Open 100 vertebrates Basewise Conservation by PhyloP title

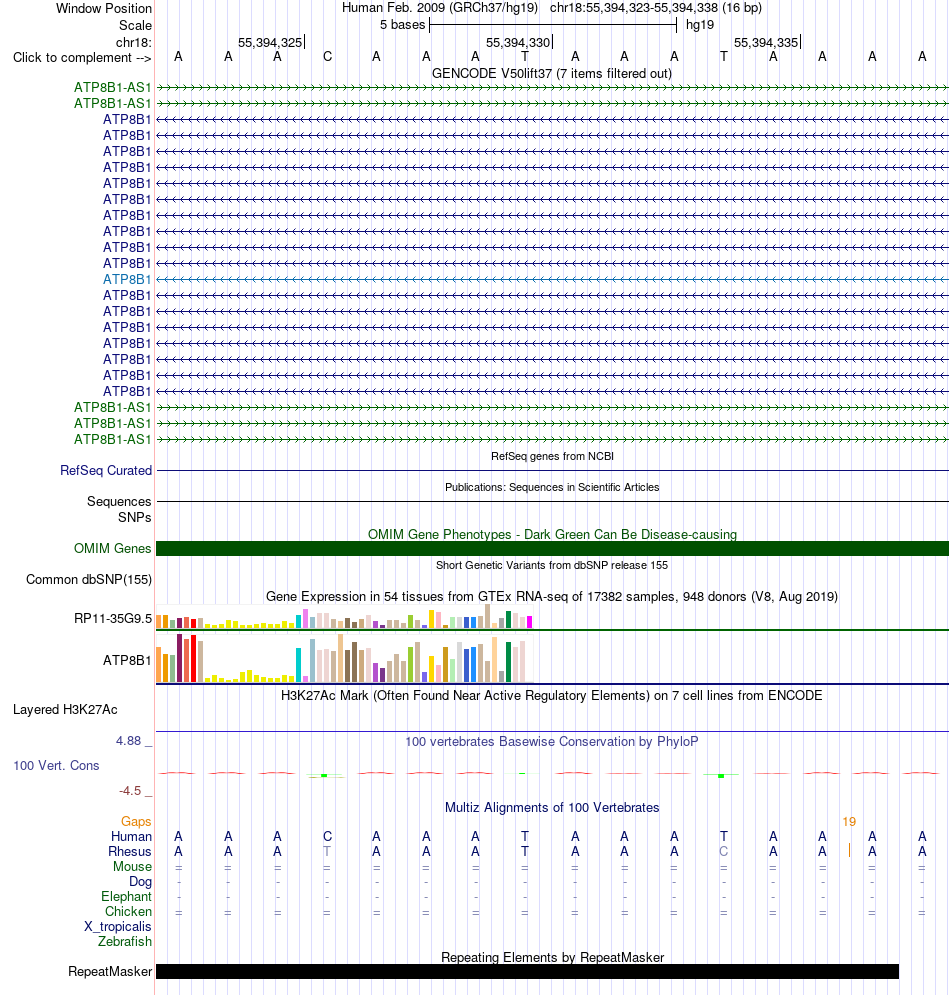[551, 741]
